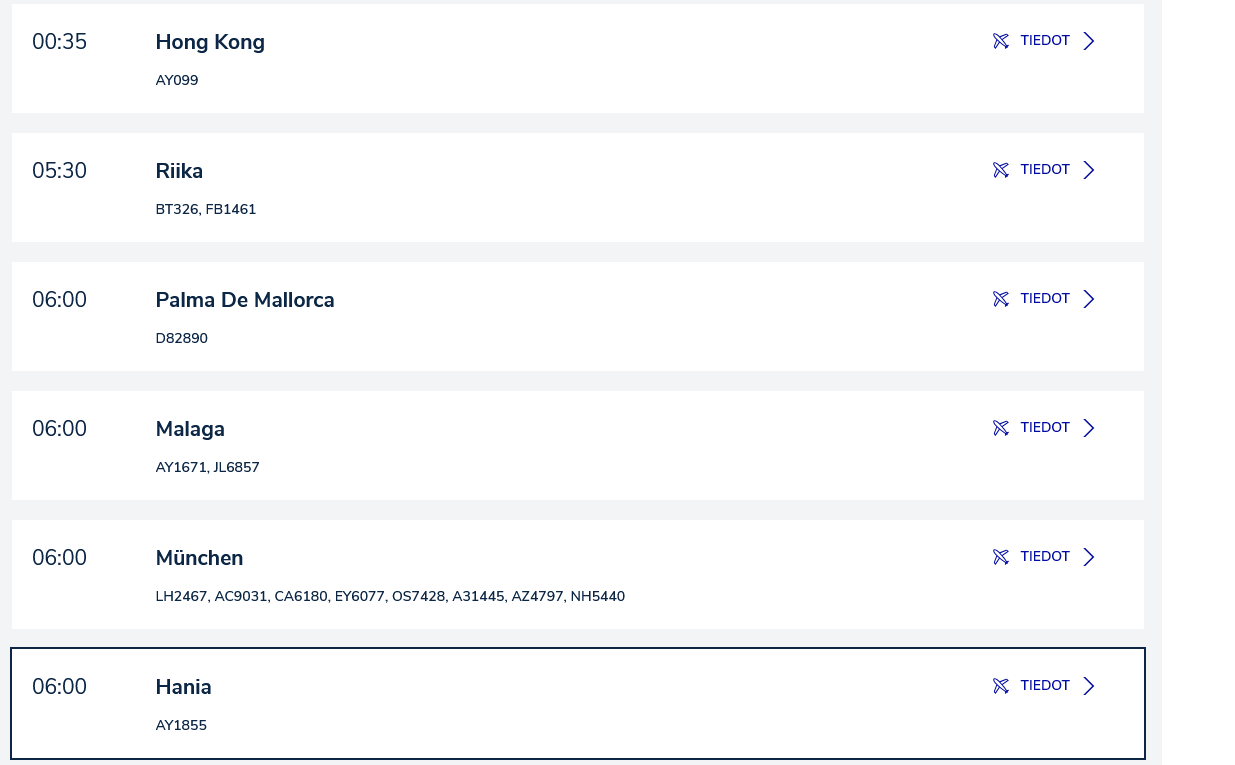Open TIEDOT link for Malaga flight
Screen dimensions: 1235x765
1045,428
